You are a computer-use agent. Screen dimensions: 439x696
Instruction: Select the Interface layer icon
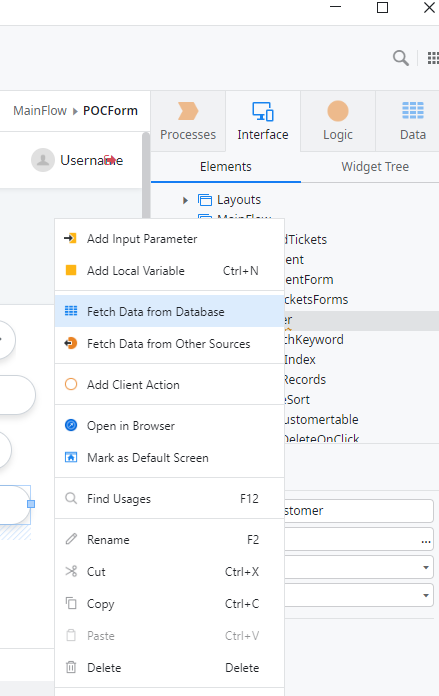pyautogui.click(x=263, y=111)
